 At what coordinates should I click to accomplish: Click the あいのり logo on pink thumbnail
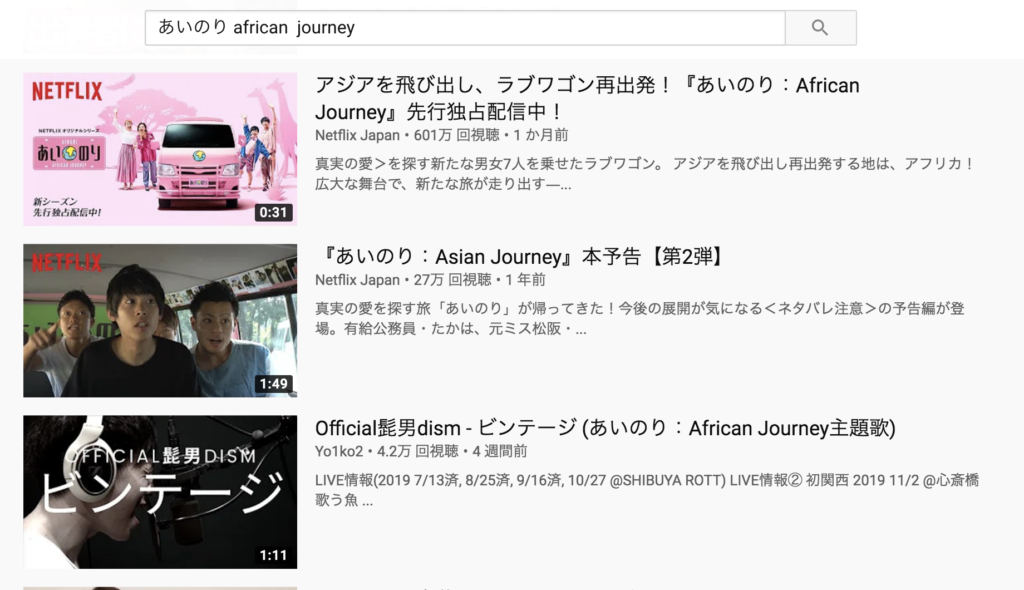(69, 154)
